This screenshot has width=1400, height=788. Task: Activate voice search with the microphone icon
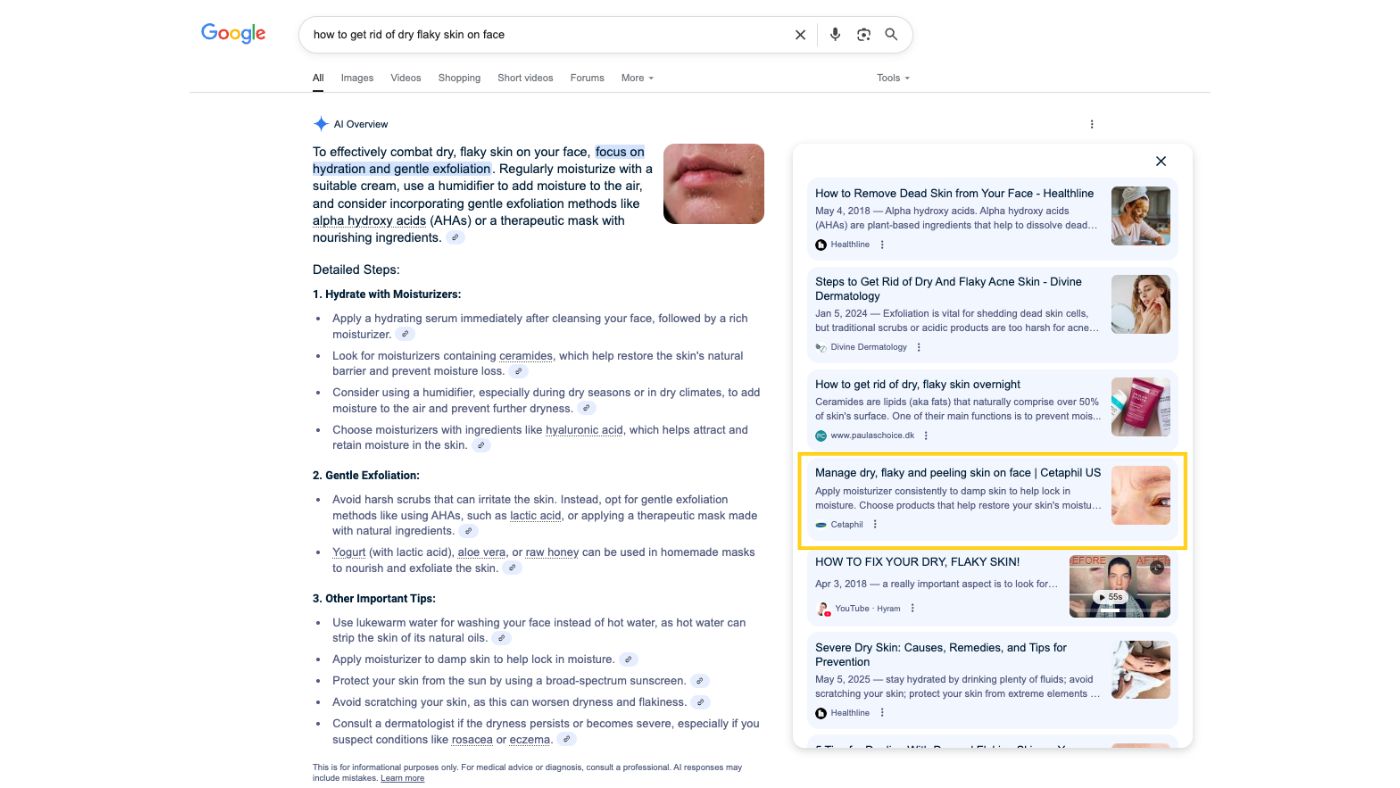pyautogui.click(x=835, y=34)
